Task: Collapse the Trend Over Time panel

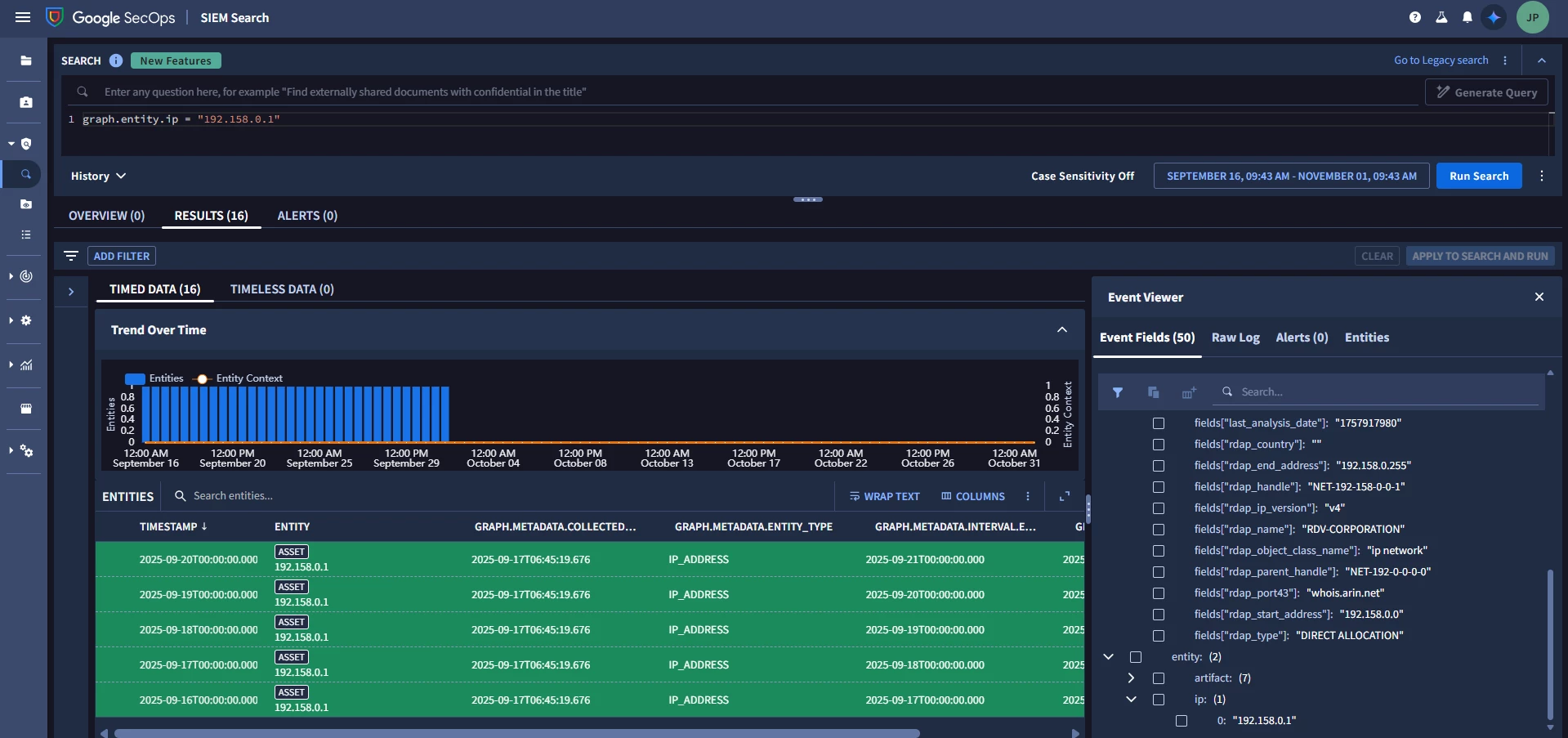Action: tap(1062, 329)
